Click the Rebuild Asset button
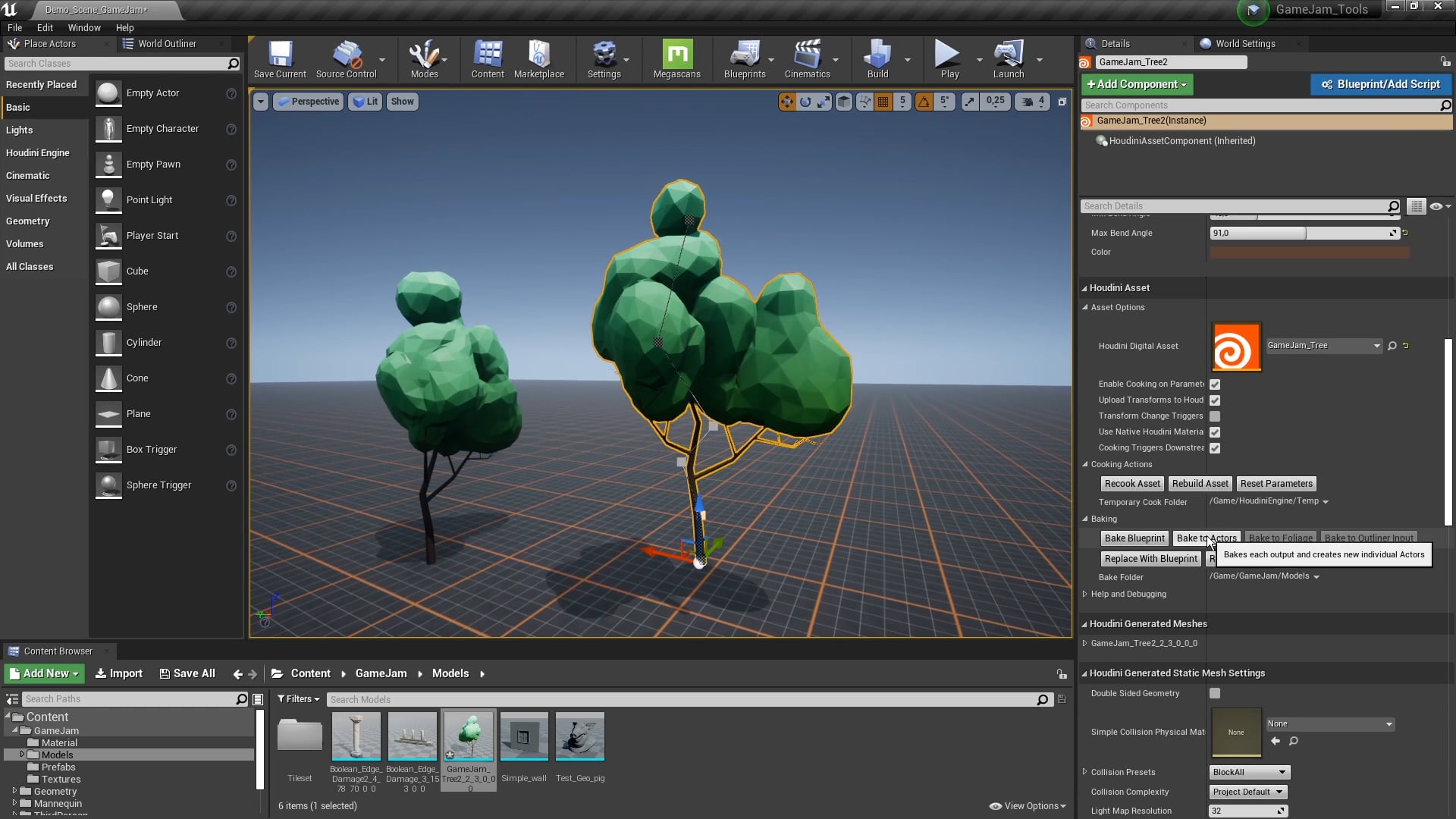This screenshot has height=819, width=1456. click(1200, 484)
